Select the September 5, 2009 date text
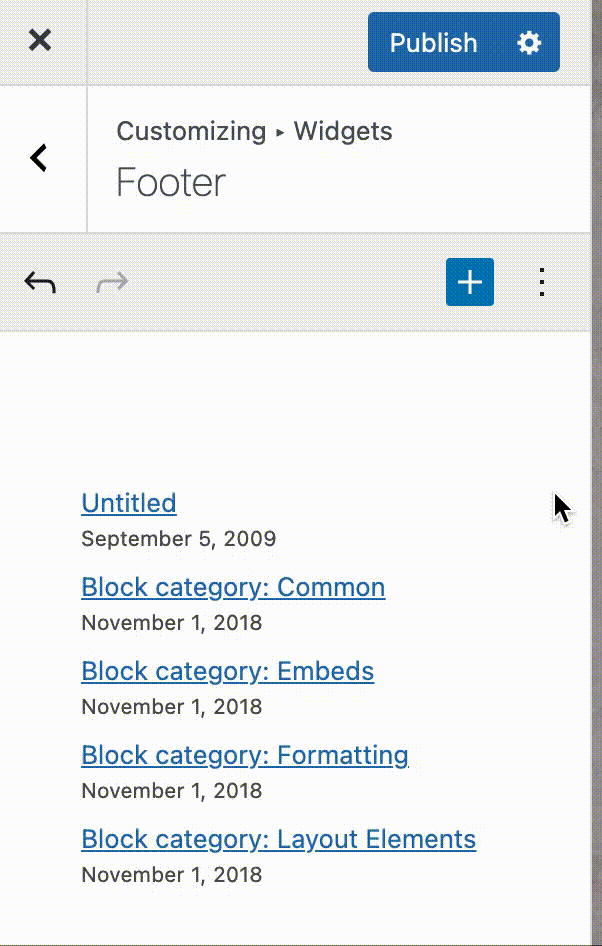This screenshot has width=602, height=946. (179, 539)
